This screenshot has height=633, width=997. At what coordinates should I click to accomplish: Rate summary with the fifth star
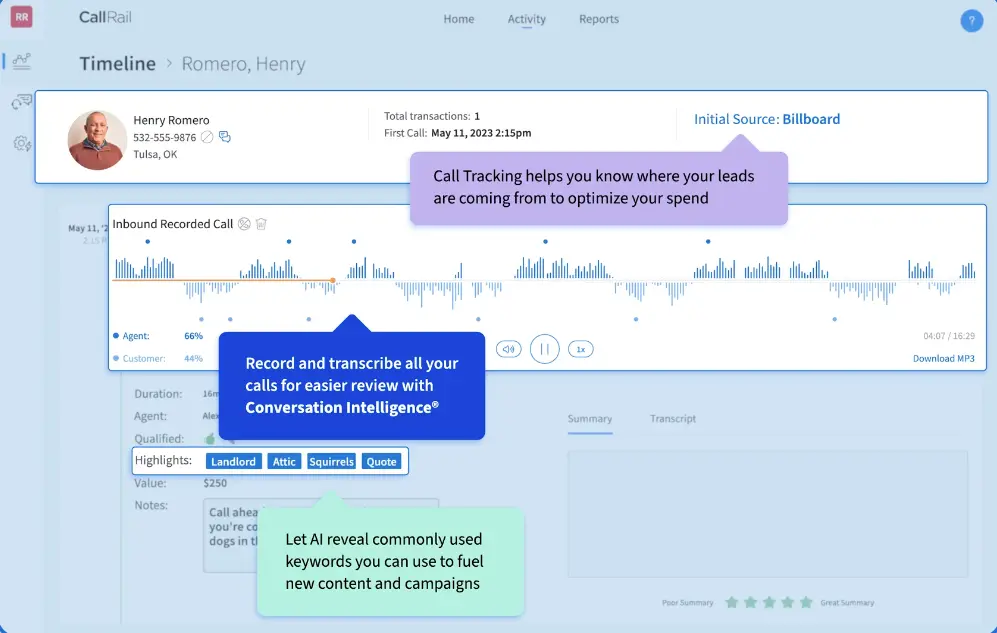[x=806, y=602]
